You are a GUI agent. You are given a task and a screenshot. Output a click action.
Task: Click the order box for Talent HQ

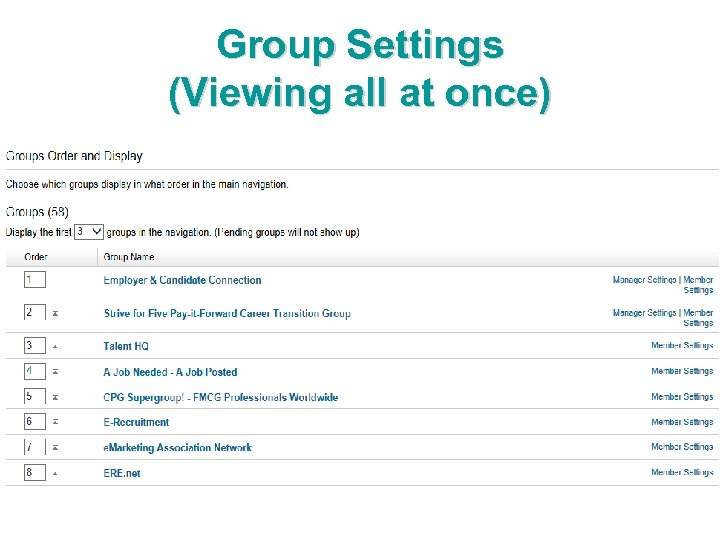[x=35, y=345]
